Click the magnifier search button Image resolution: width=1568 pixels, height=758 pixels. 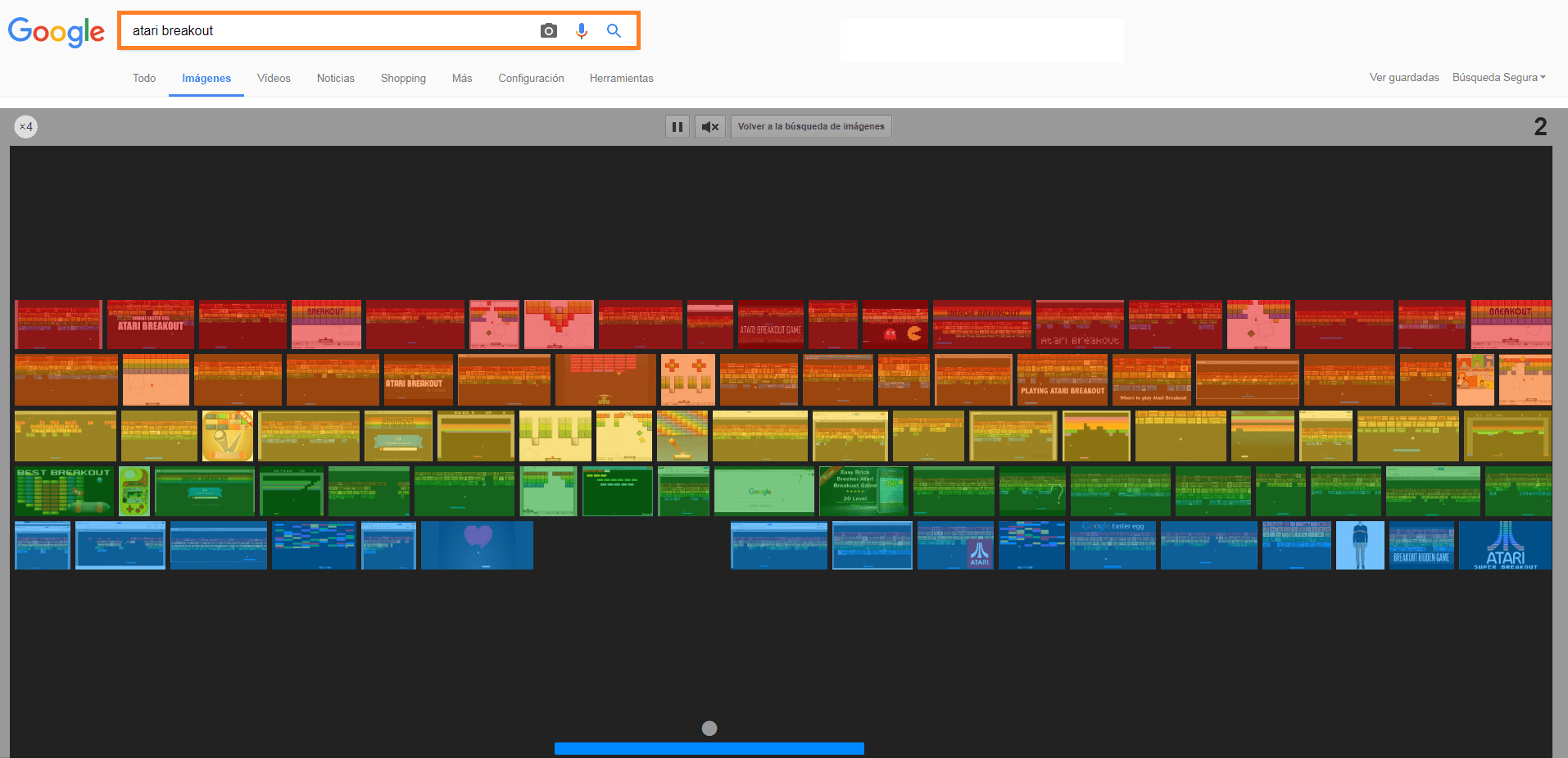(x=614, y=31)
